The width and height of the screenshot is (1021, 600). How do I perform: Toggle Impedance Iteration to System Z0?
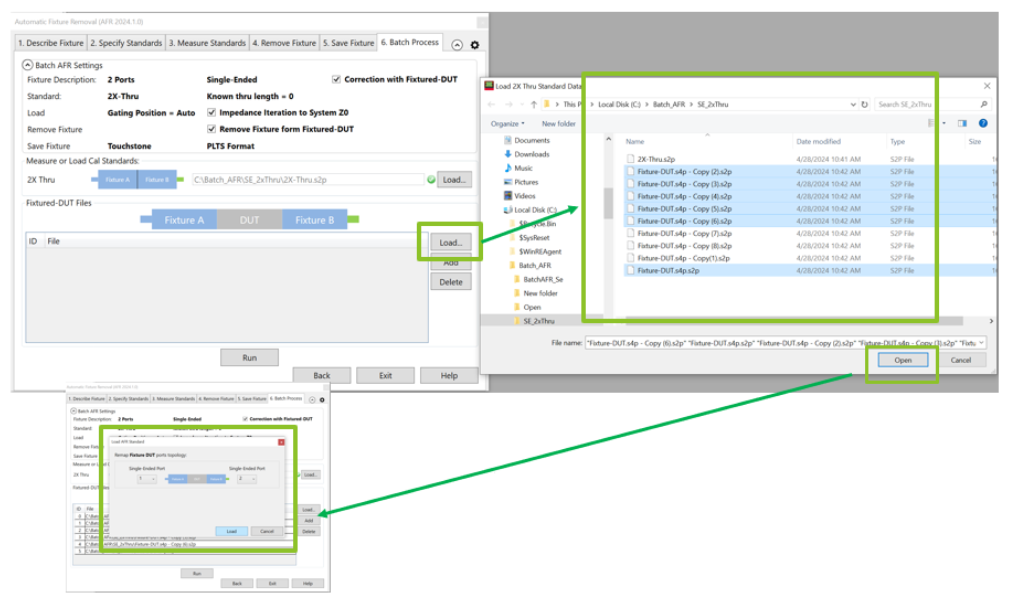pos(211,113)
